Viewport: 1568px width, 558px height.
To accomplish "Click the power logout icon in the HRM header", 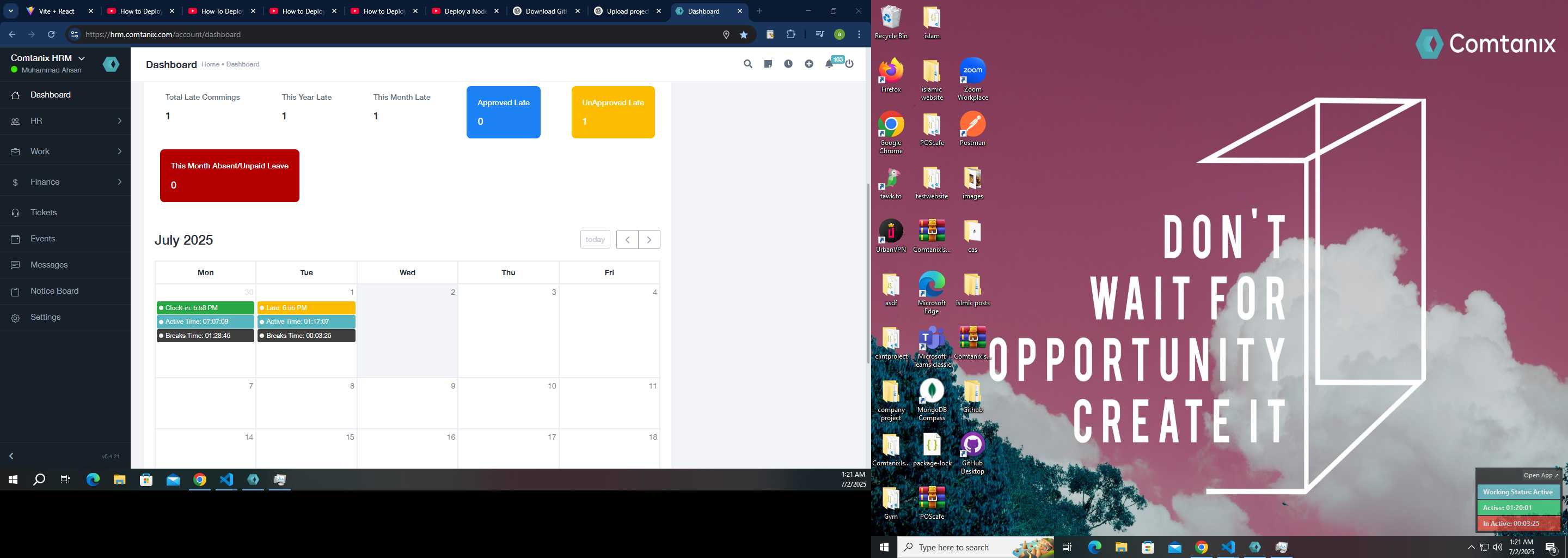I will [850, 64].
